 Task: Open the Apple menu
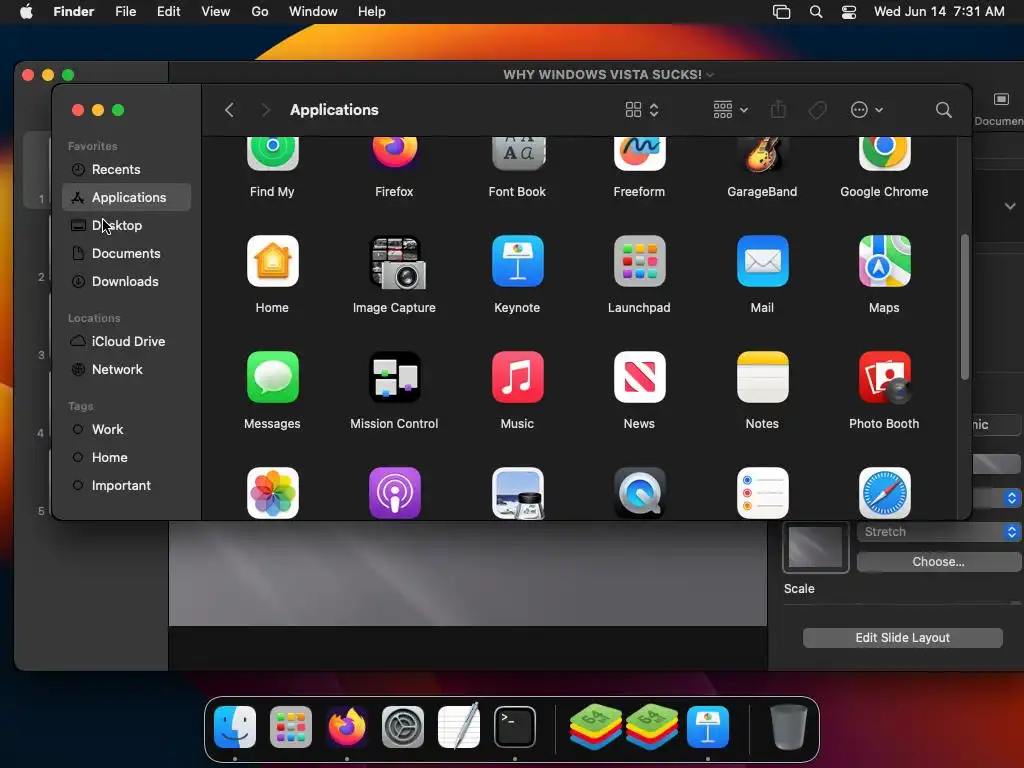[26, 12]
